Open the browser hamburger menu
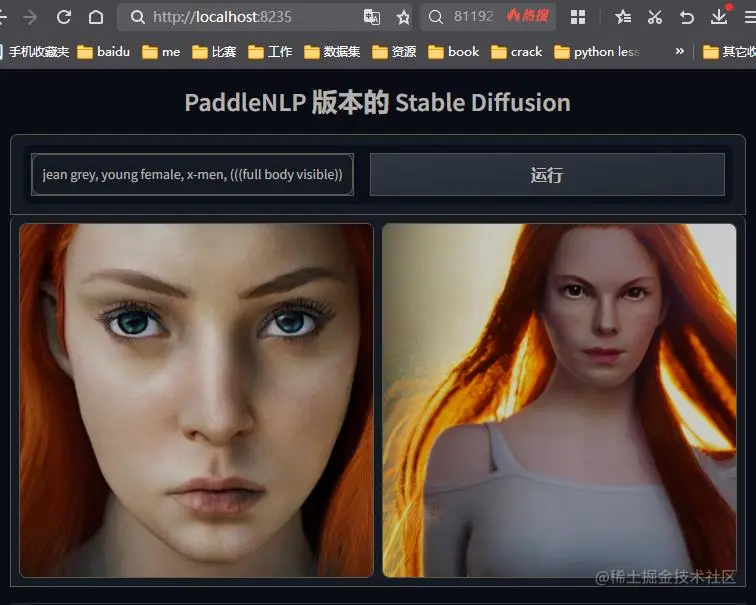 750,17
